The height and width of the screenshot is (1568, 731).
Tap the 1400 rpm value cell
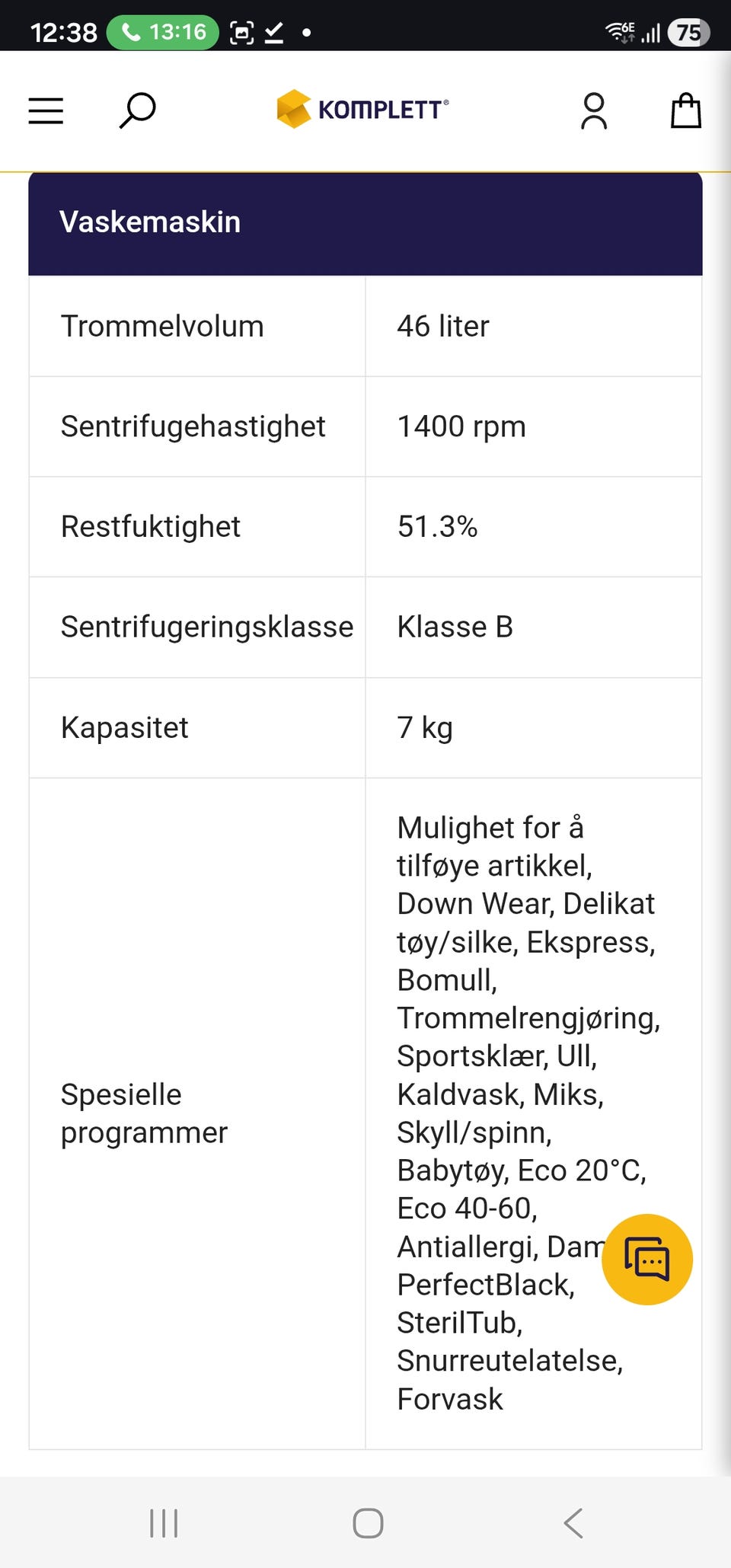[461, 426]
